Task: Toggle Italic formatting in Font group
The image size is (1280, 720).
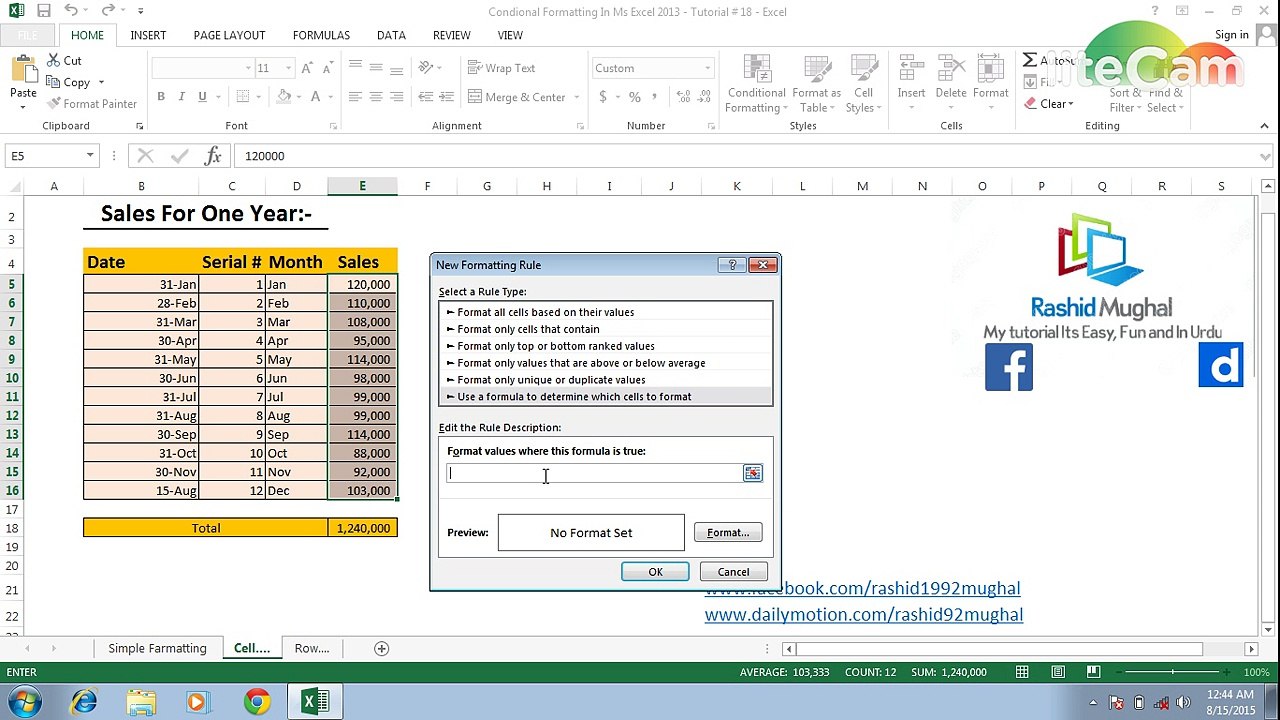Action: 181,97
